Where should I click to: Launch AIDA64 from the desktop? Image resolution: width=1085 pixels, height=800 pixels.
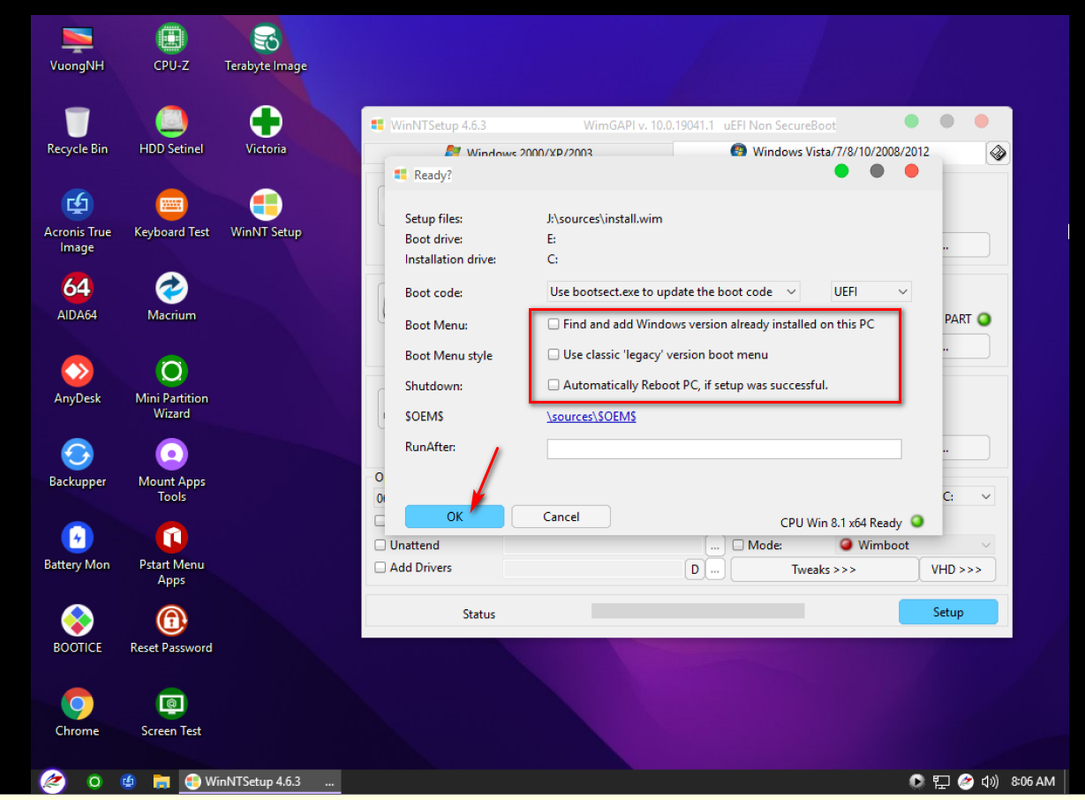pyautogui.click(x=77, y=297)
